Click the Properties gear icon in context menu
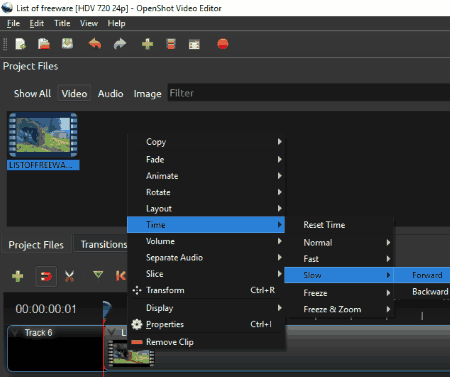 pyautogui.click(x=137, y=324)
